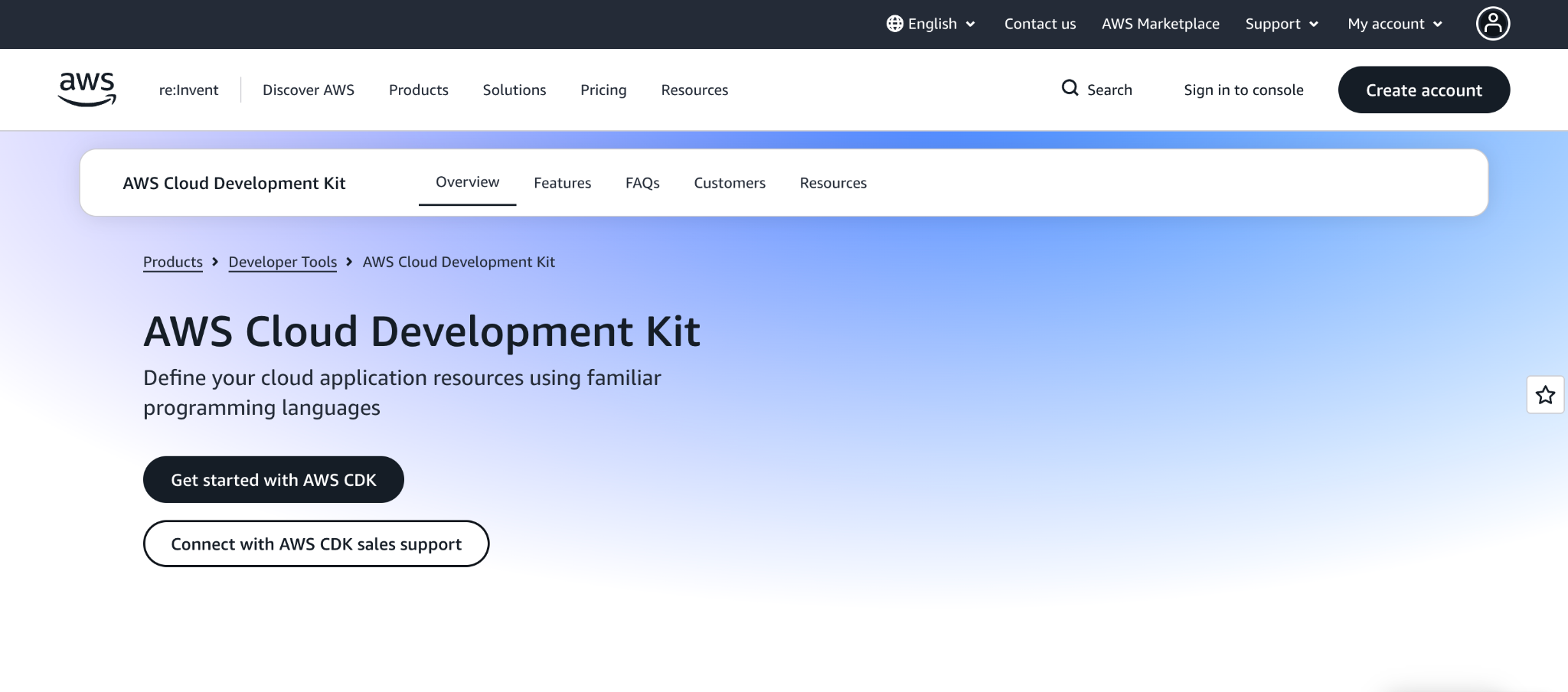Open AWS Marketplace link
1568x692 pixels.
[x=1161, y=24]
